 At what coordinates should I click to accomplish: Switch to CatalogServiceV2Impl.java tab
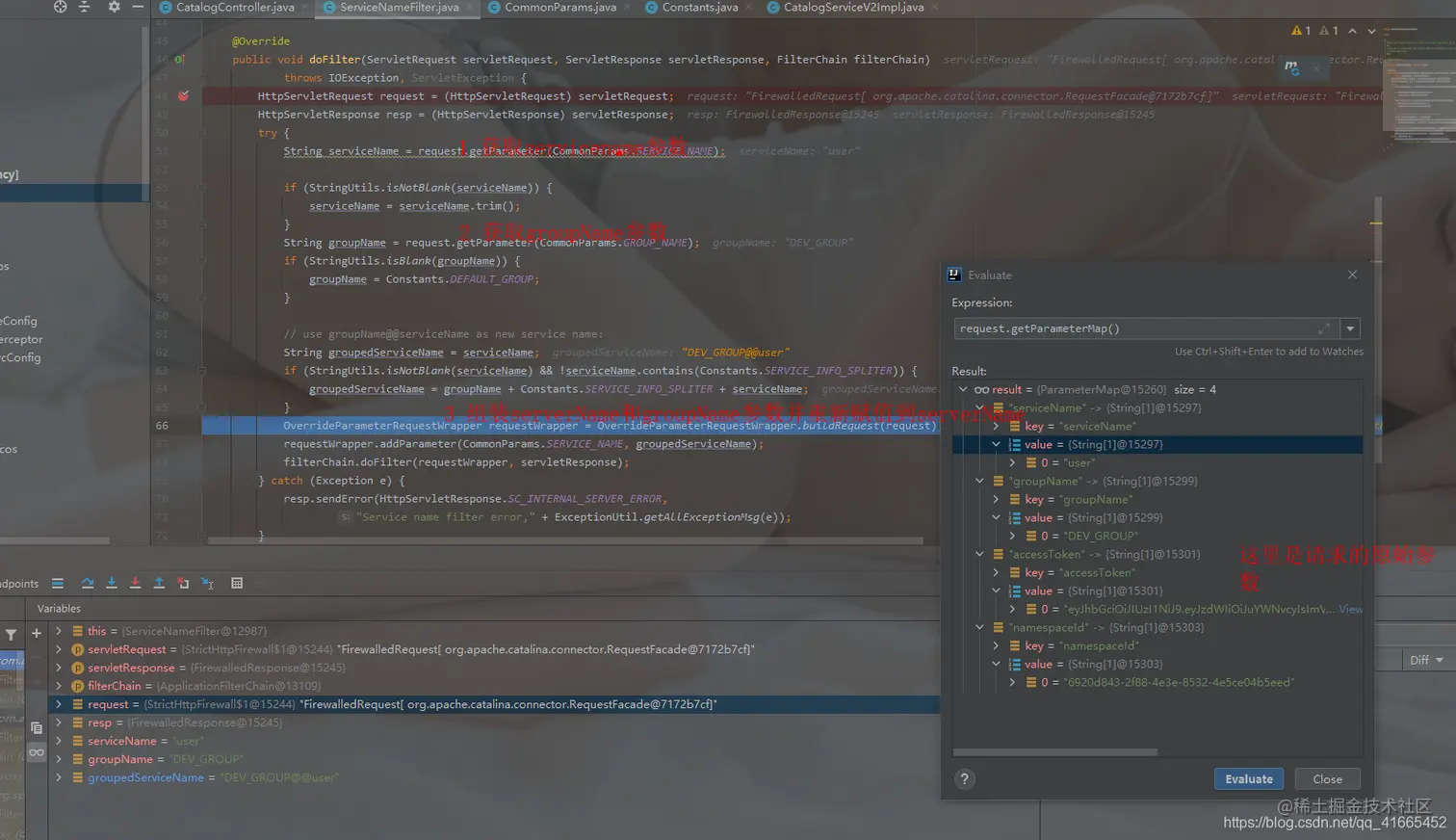pos(853,7)
